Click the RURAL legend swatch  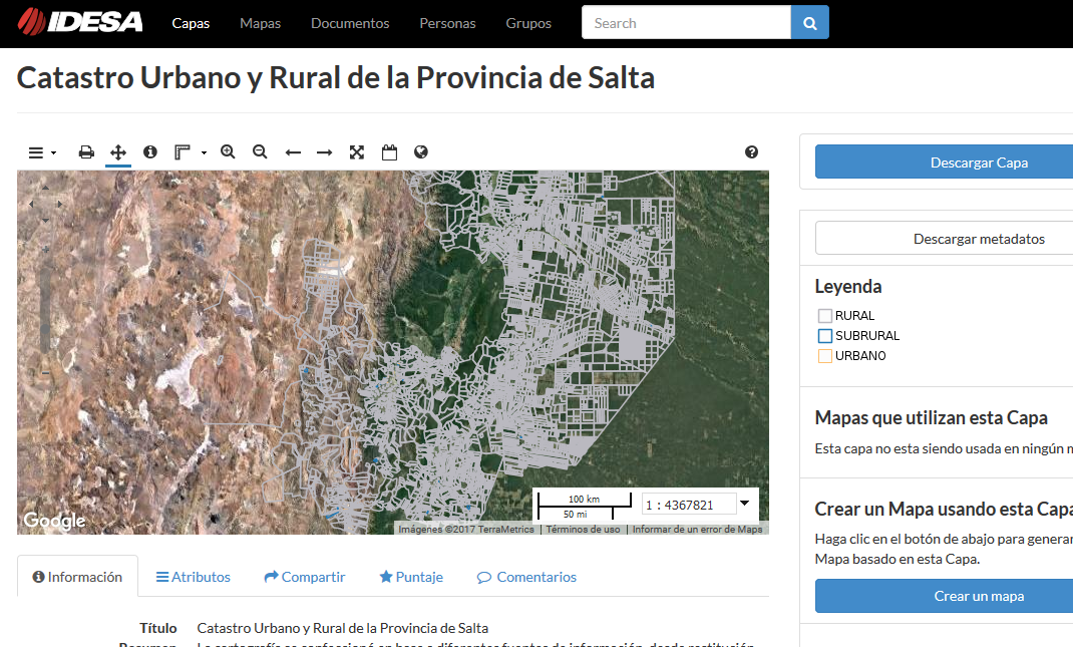pos(825,316)
